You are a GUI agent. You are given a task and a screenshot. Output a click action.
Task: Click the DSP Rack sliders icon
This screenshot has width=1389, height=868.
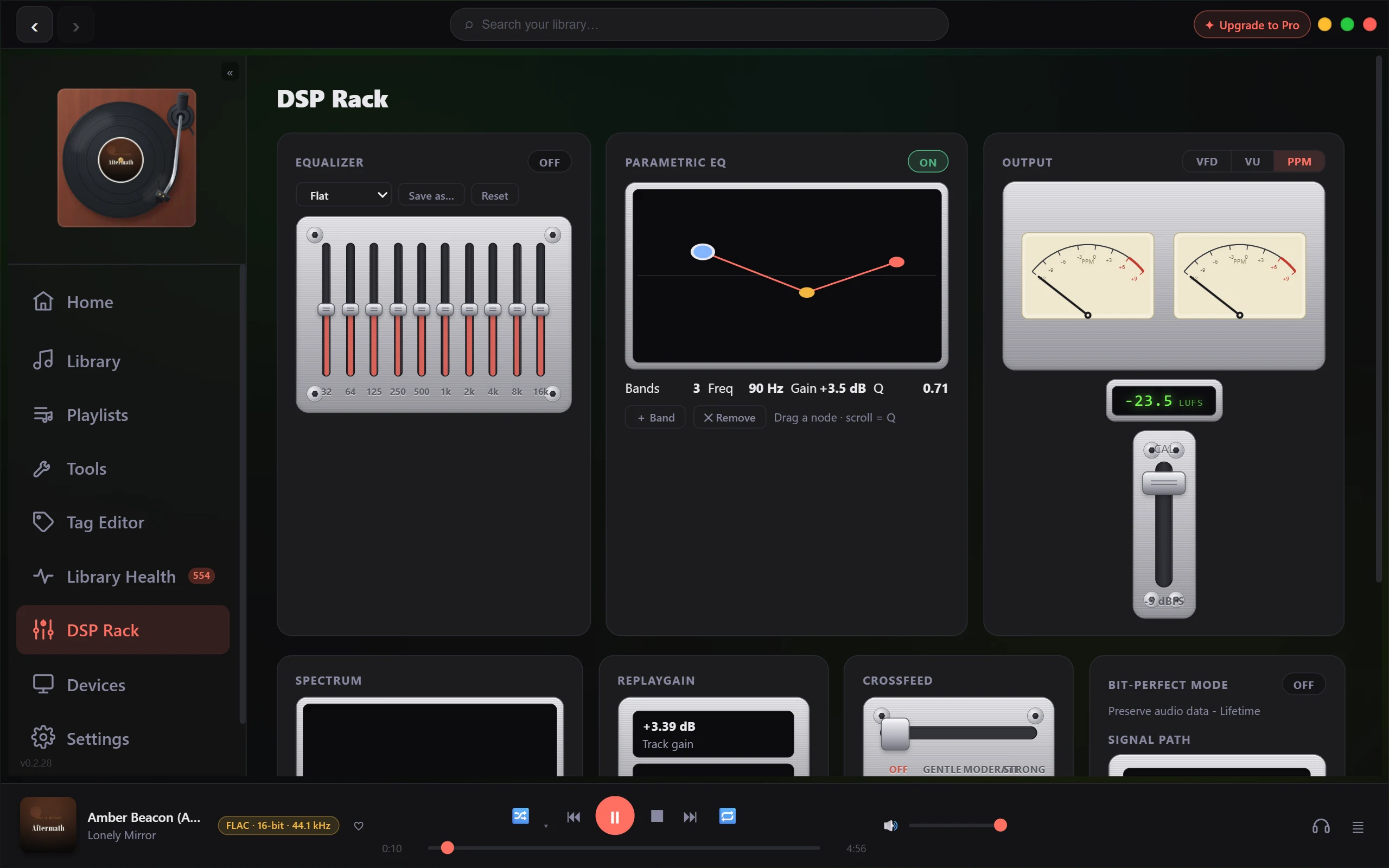[43, 630]
